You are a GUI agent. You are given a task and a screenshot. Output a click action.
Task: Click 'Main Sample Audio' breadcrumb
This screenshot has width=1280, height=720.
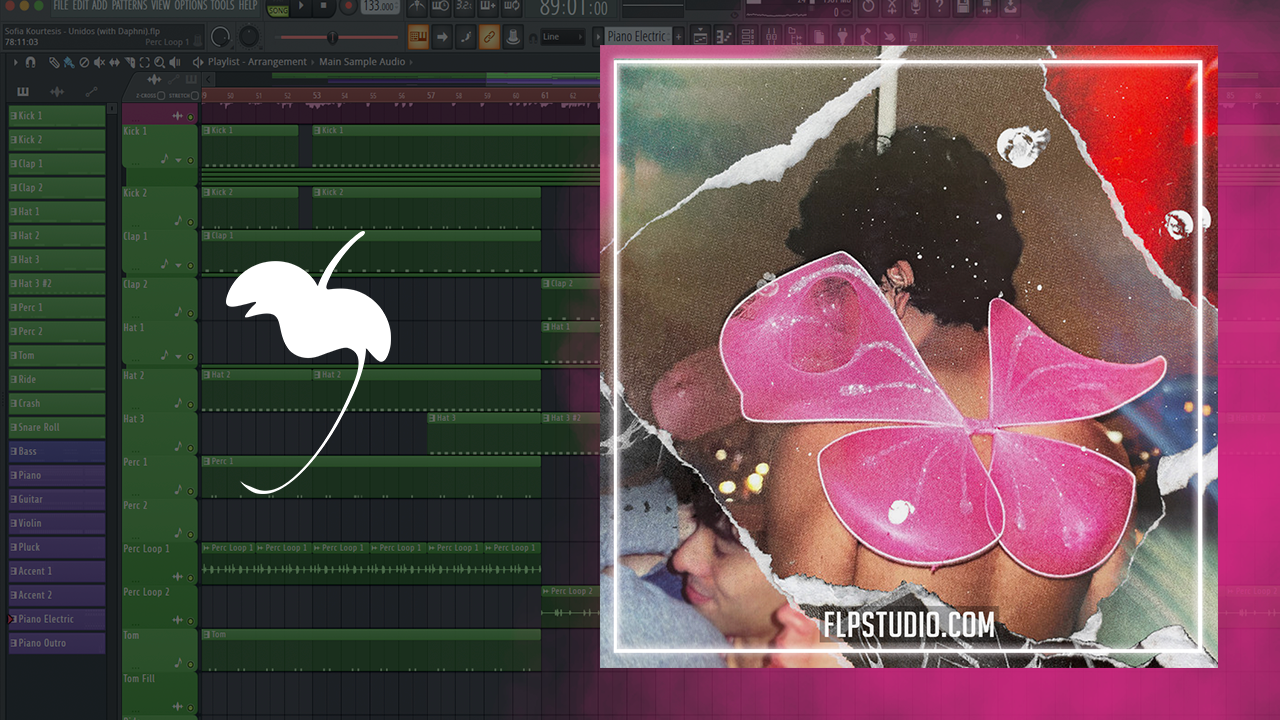362,62
